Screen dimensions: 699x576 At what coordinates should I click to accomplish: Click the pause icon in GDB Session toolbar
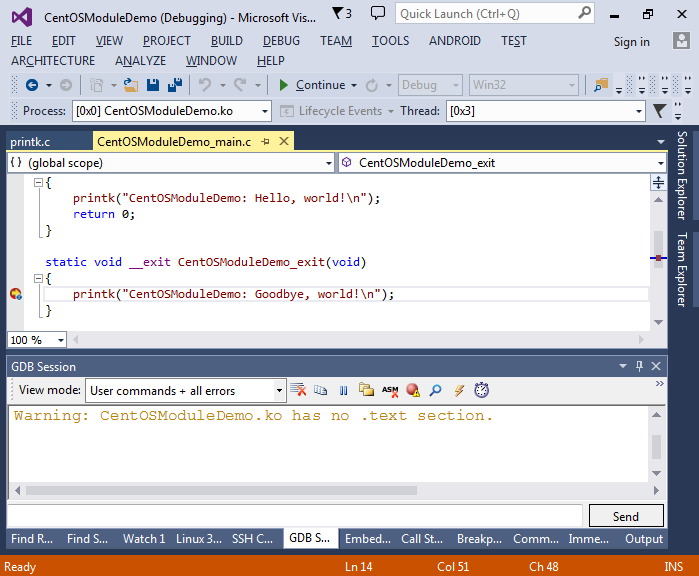coord(343,391)
